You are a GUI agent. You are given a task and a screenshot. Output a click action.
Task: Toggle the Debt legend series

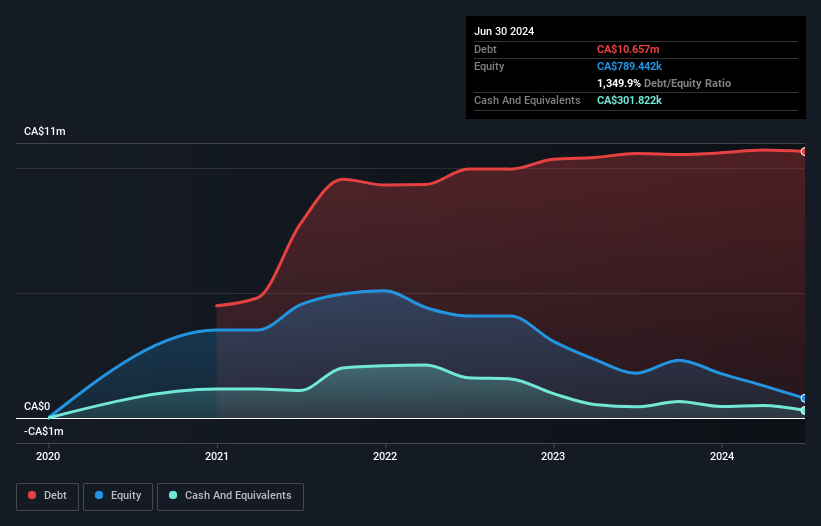[48, 496]
